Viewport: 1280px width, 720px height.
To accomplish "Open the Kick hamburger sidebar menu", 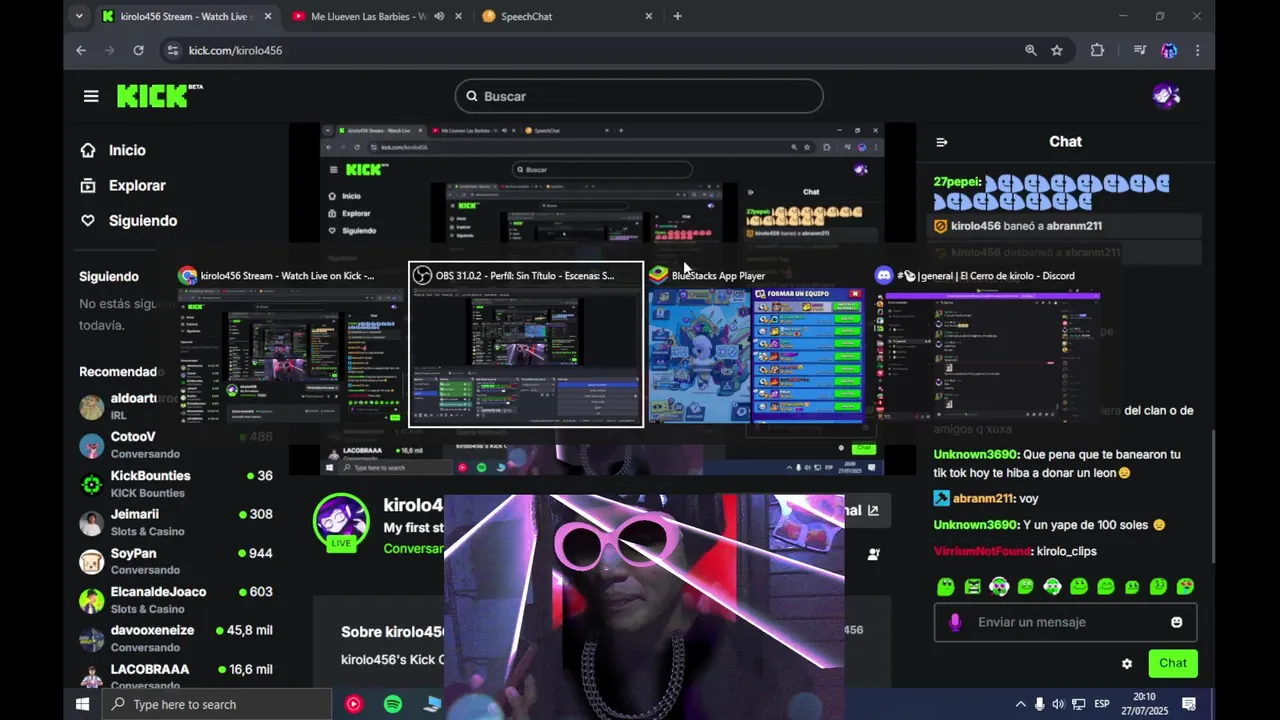I will (91, 96).
